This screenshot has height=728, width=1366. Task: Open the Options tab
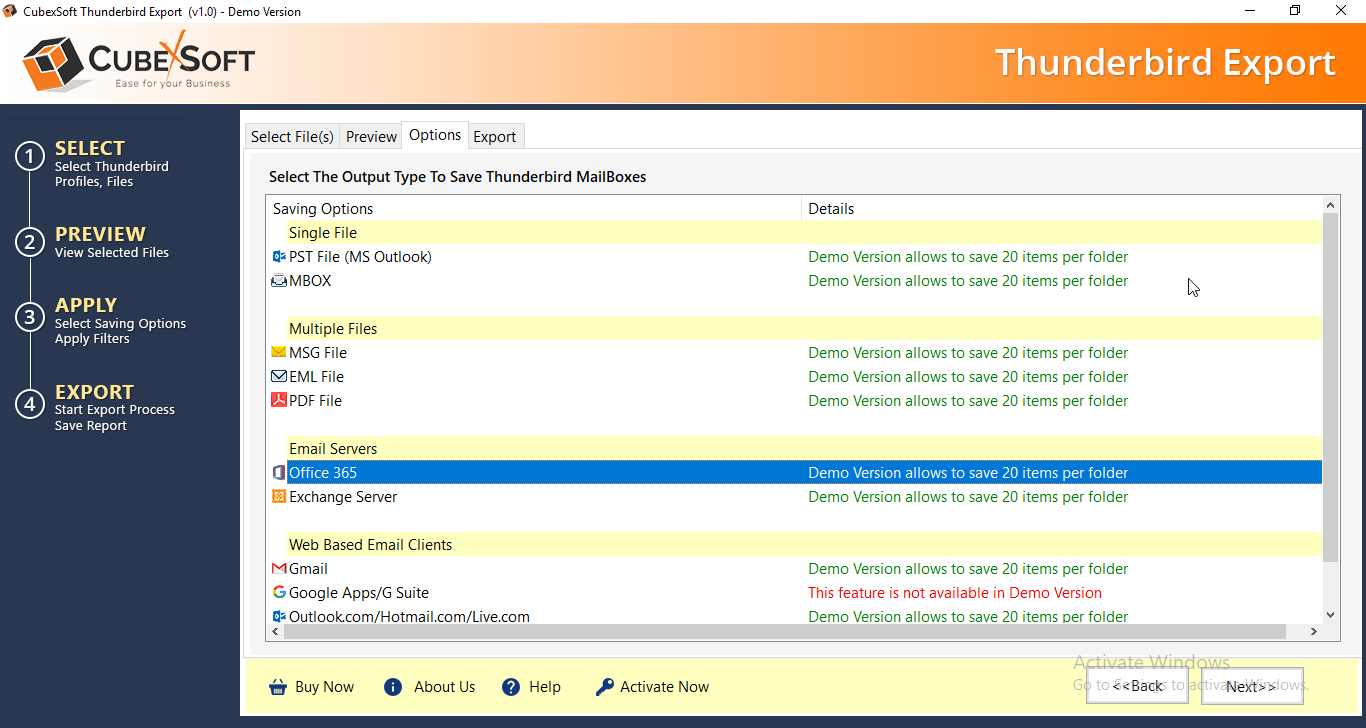pos(435,135)
